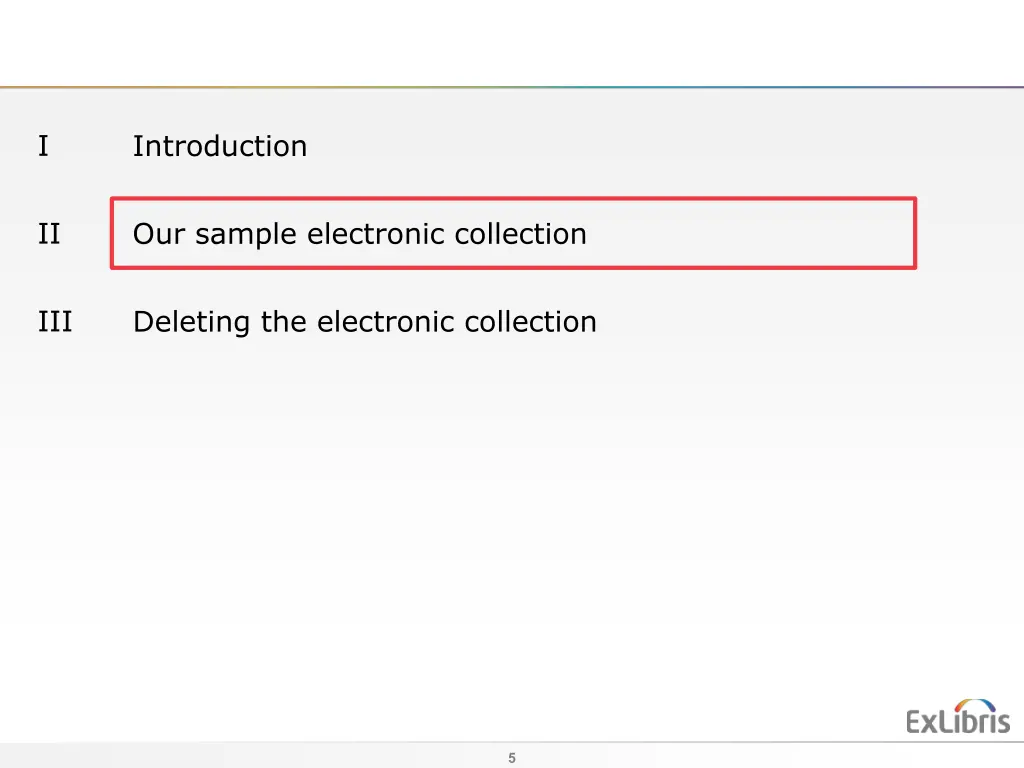Click the colored arc above the ExLibris wordmark
Viewport: 1024px width, 768px height.
(x=975, y=705)
